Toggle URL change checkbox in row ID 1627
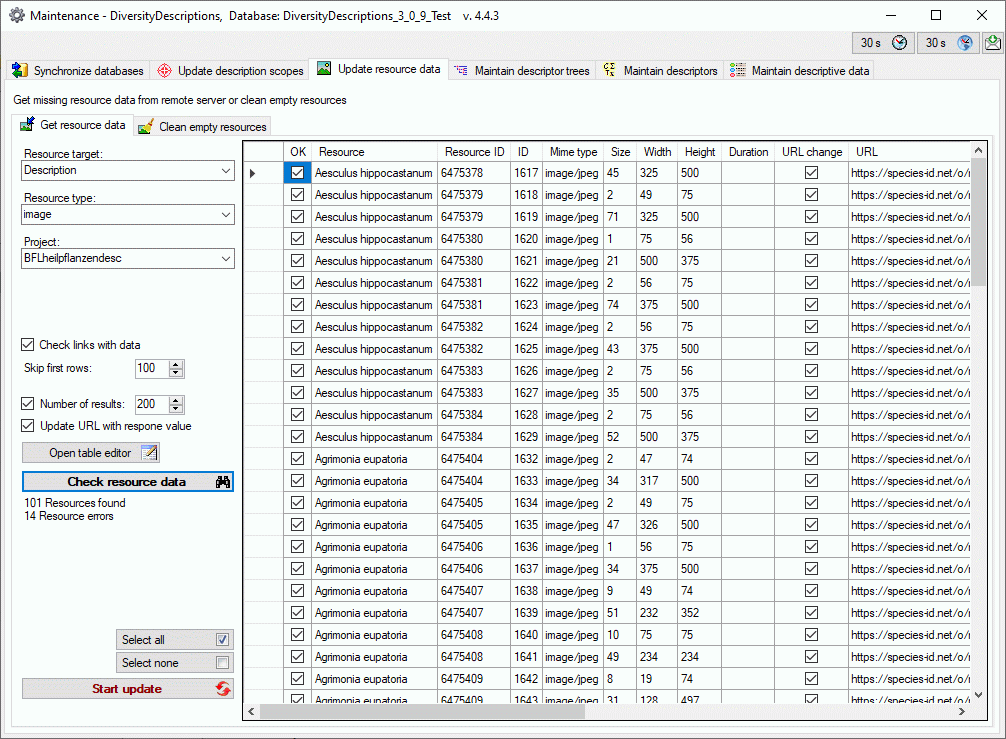This screenshot has height=739, width=1006. (812, 393)
